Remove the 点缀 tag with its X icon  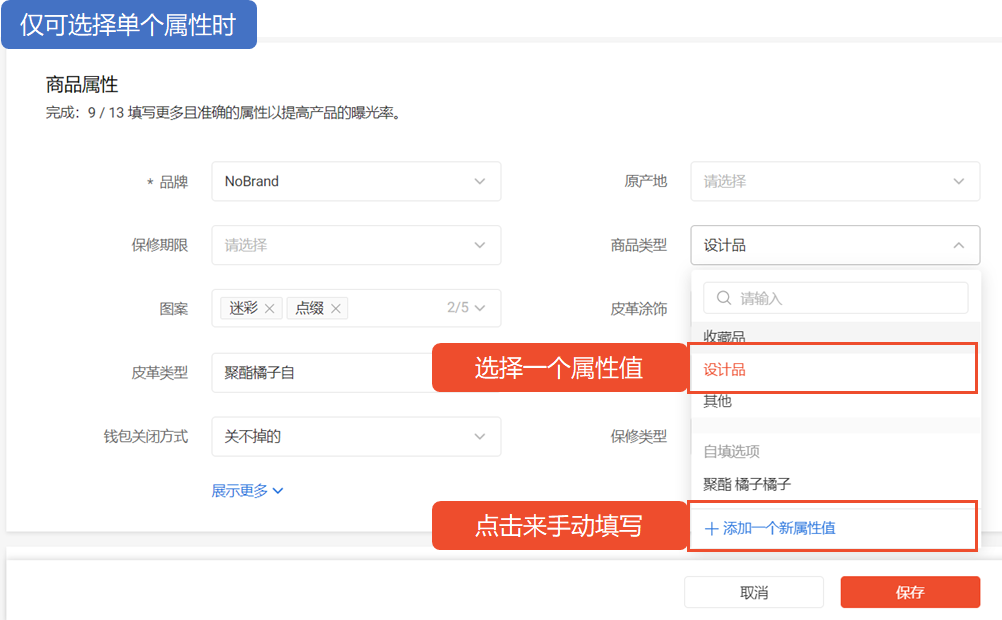(x=336, y=309)
